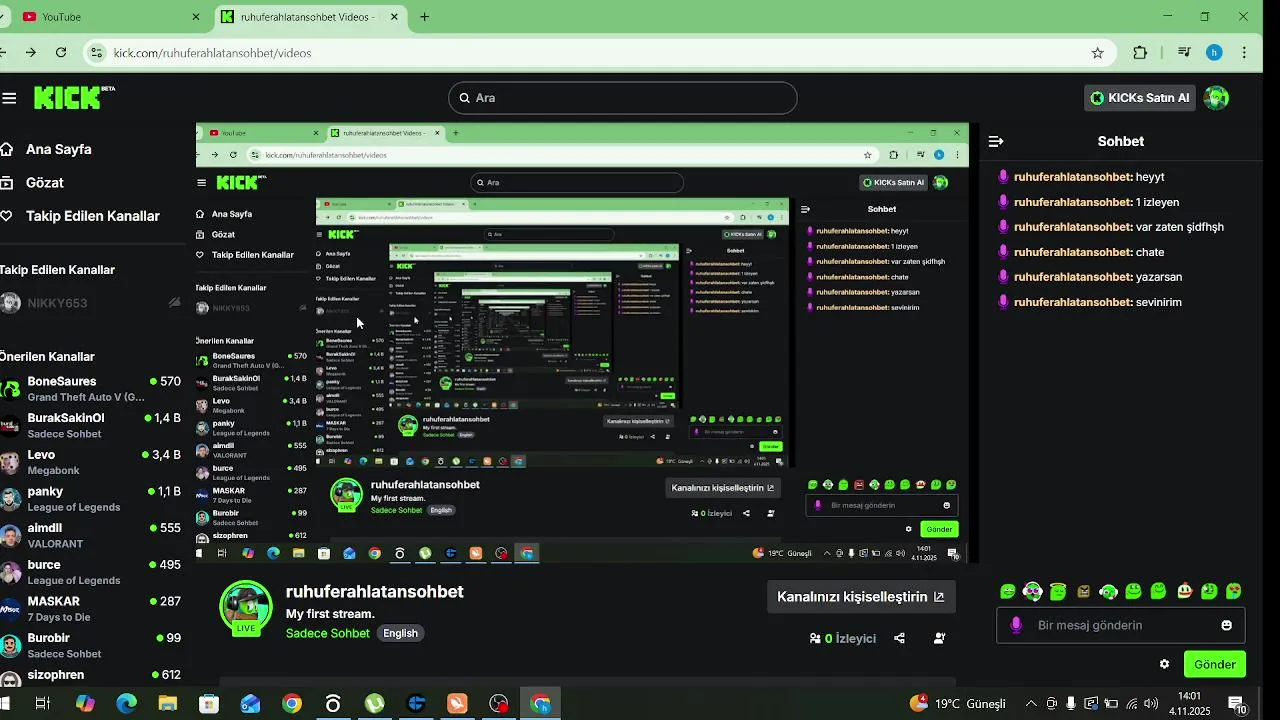Show hidden system tray icons
The height and width of the screenshot is (720, 1280).
[x=1031, y=704]
